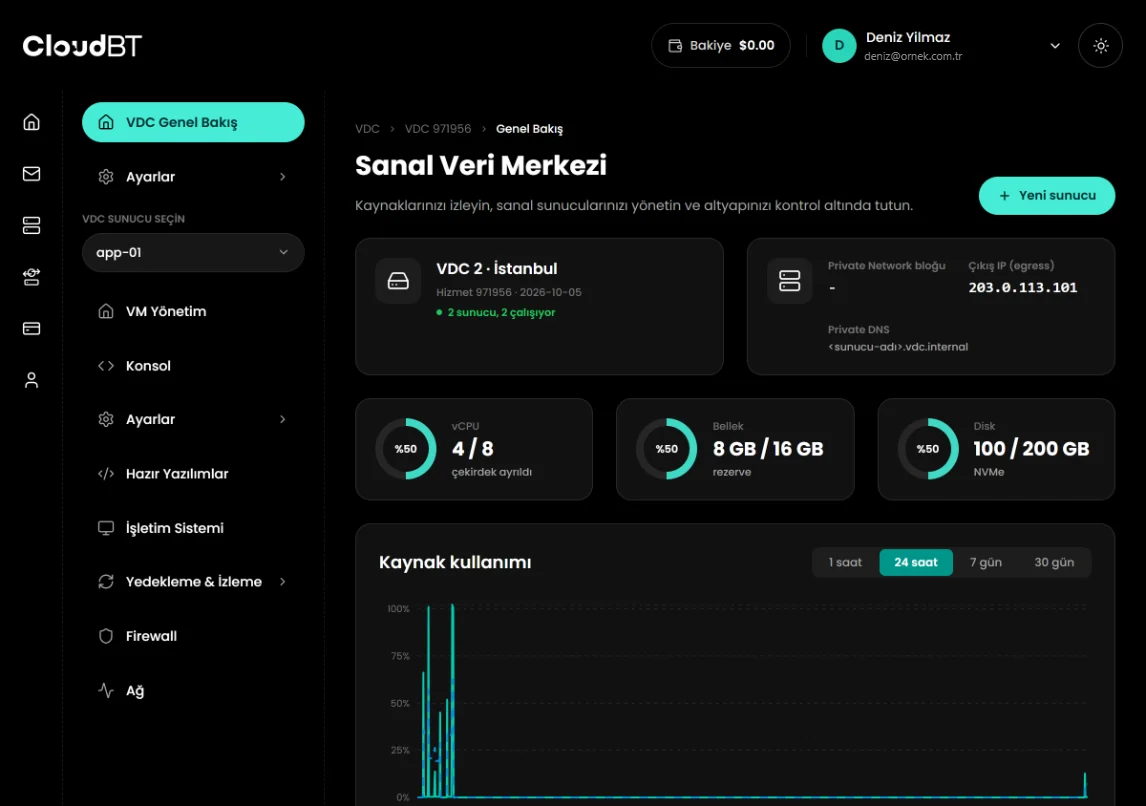Click the Disk %50 progress ring

pyautogui.click(x=927, y=449)
